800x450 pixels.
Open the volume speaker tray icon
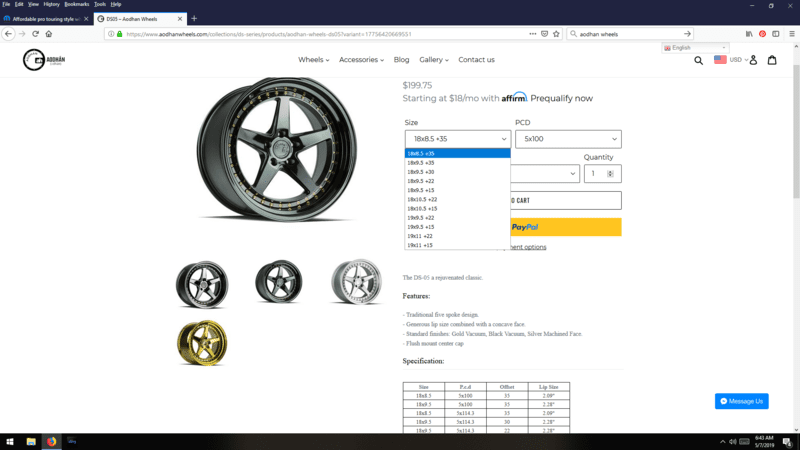(733, 442)
